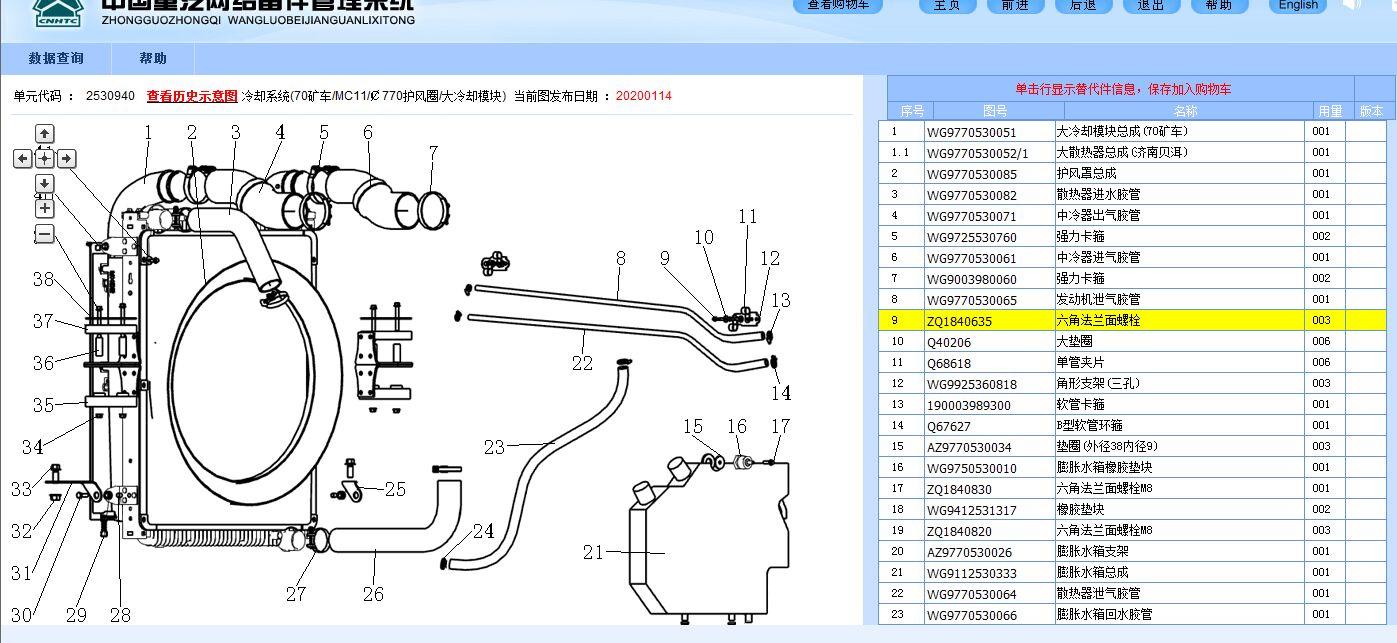The image size is (1397, 643).
Task: Select the 散热器进水胶管 row
Action: point(1132,194)
